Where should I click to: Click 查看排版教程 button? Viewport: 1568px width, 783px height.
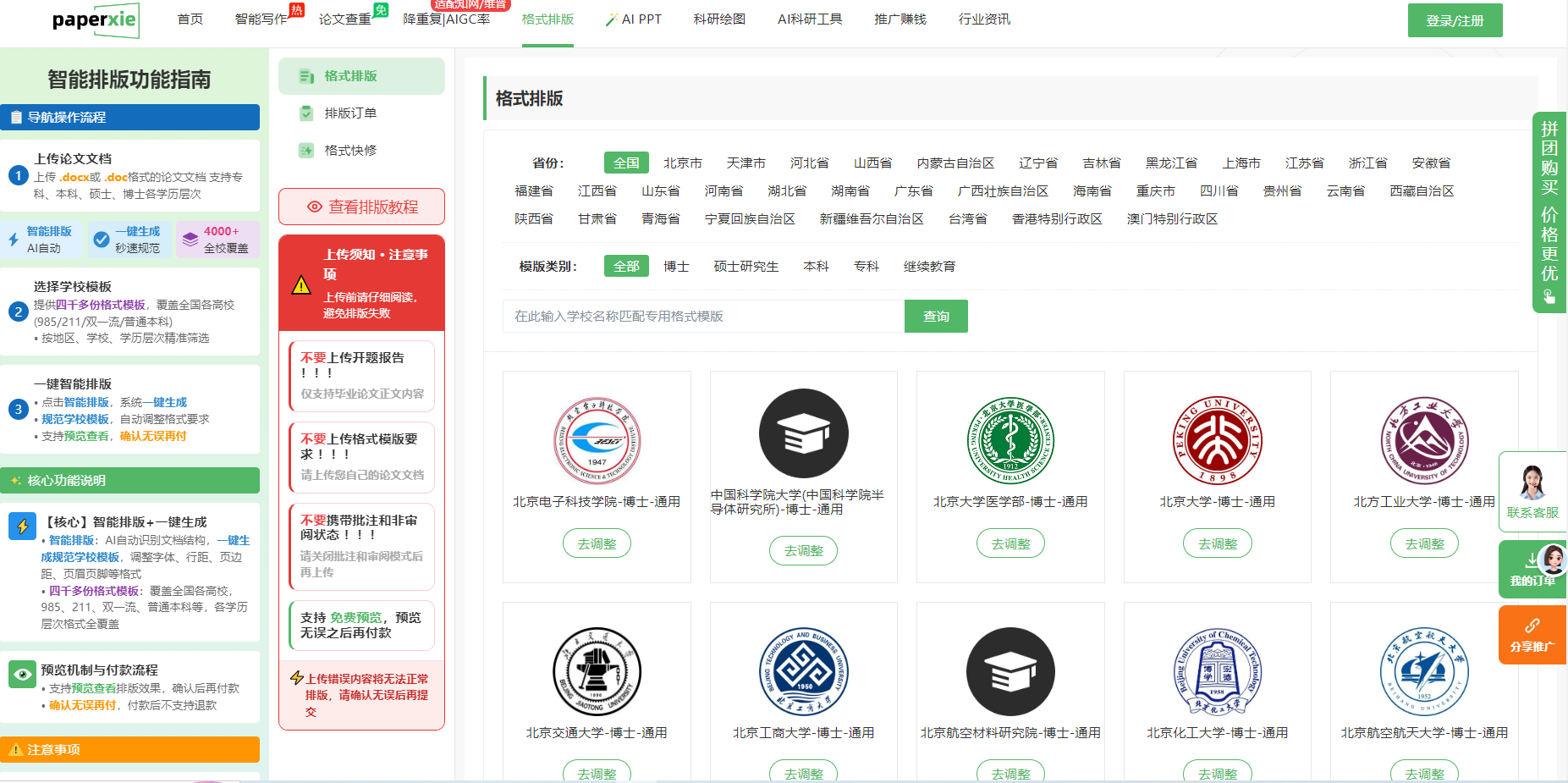pyautogui.click(x=362, y=207)
